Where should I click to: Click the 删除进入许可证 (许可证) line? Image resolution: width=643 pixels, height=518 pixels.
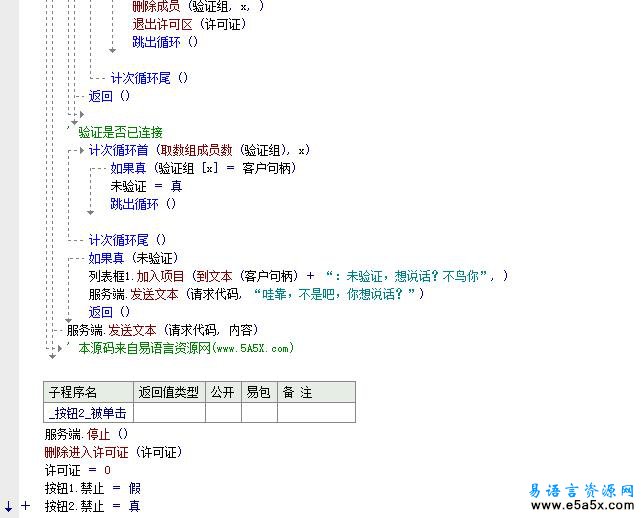pos(114,452)
